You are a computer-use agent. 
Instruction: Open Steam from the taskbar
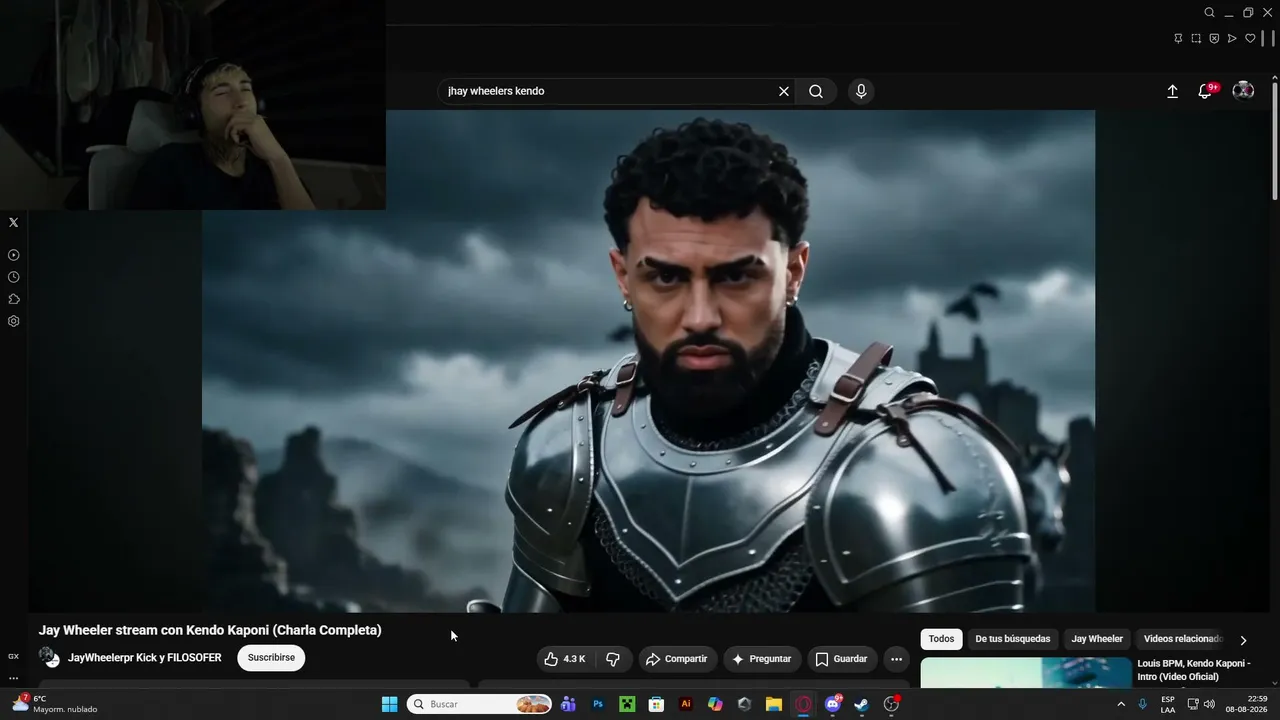[x=862, y=704]
